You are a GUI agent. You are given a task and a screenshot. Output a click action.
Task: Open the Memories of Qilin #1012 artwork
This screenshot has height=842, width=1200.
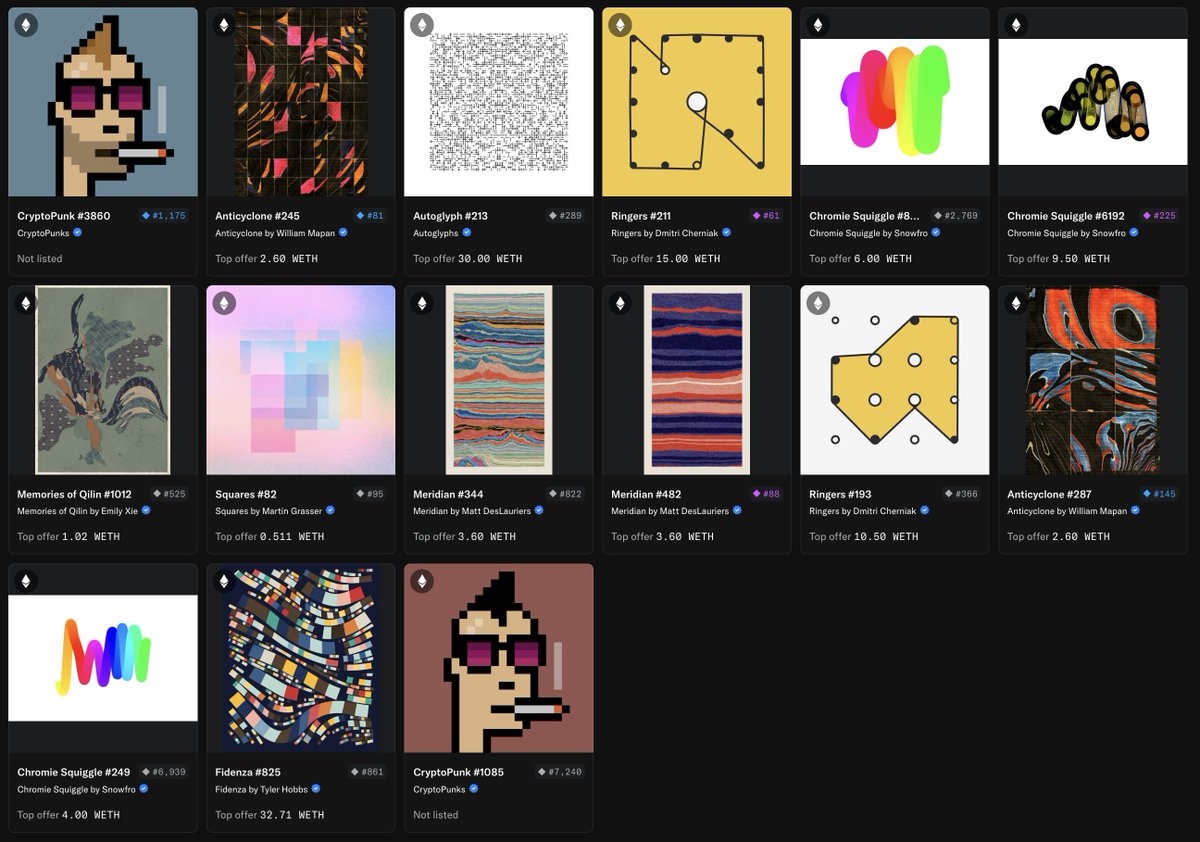click(103, 380)
